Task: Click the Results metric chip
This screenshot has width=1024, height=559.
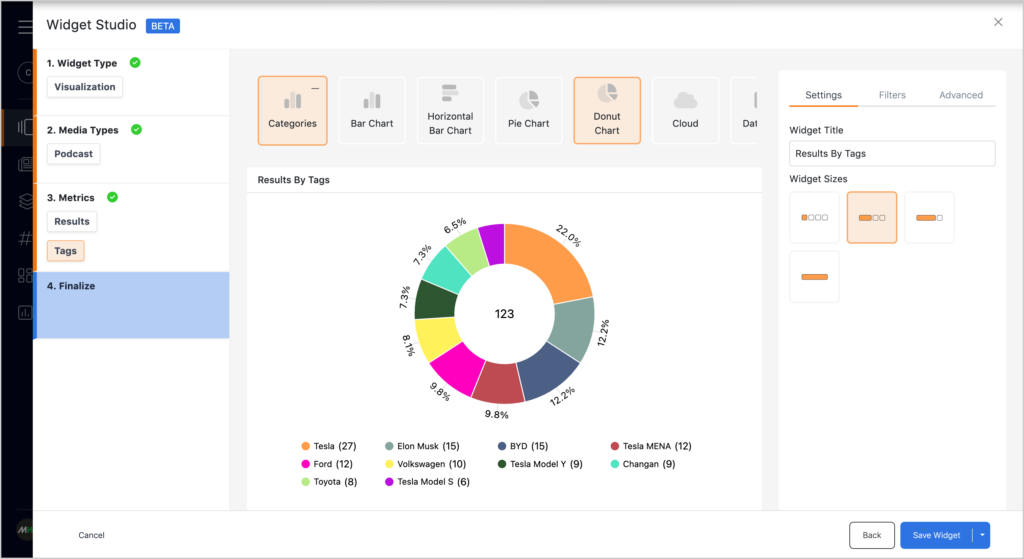Action: [x=72, y=221]
